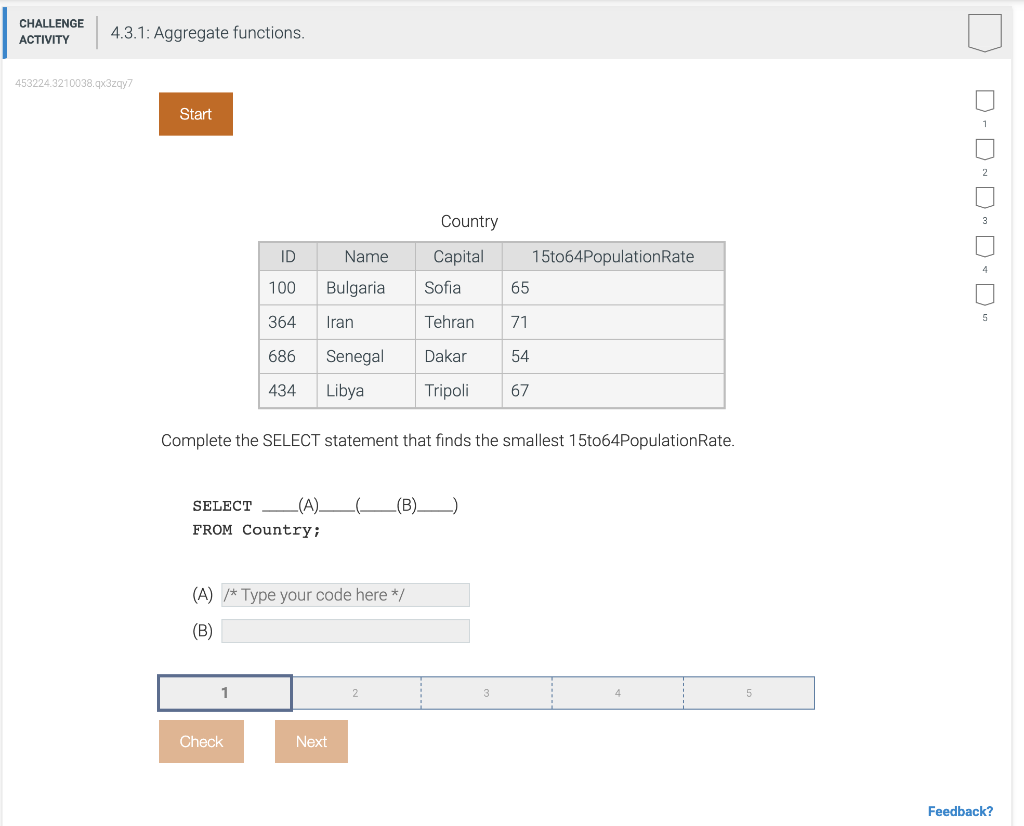
Task: Submit your answer with the Check button
Action: (x=201, y=741)
